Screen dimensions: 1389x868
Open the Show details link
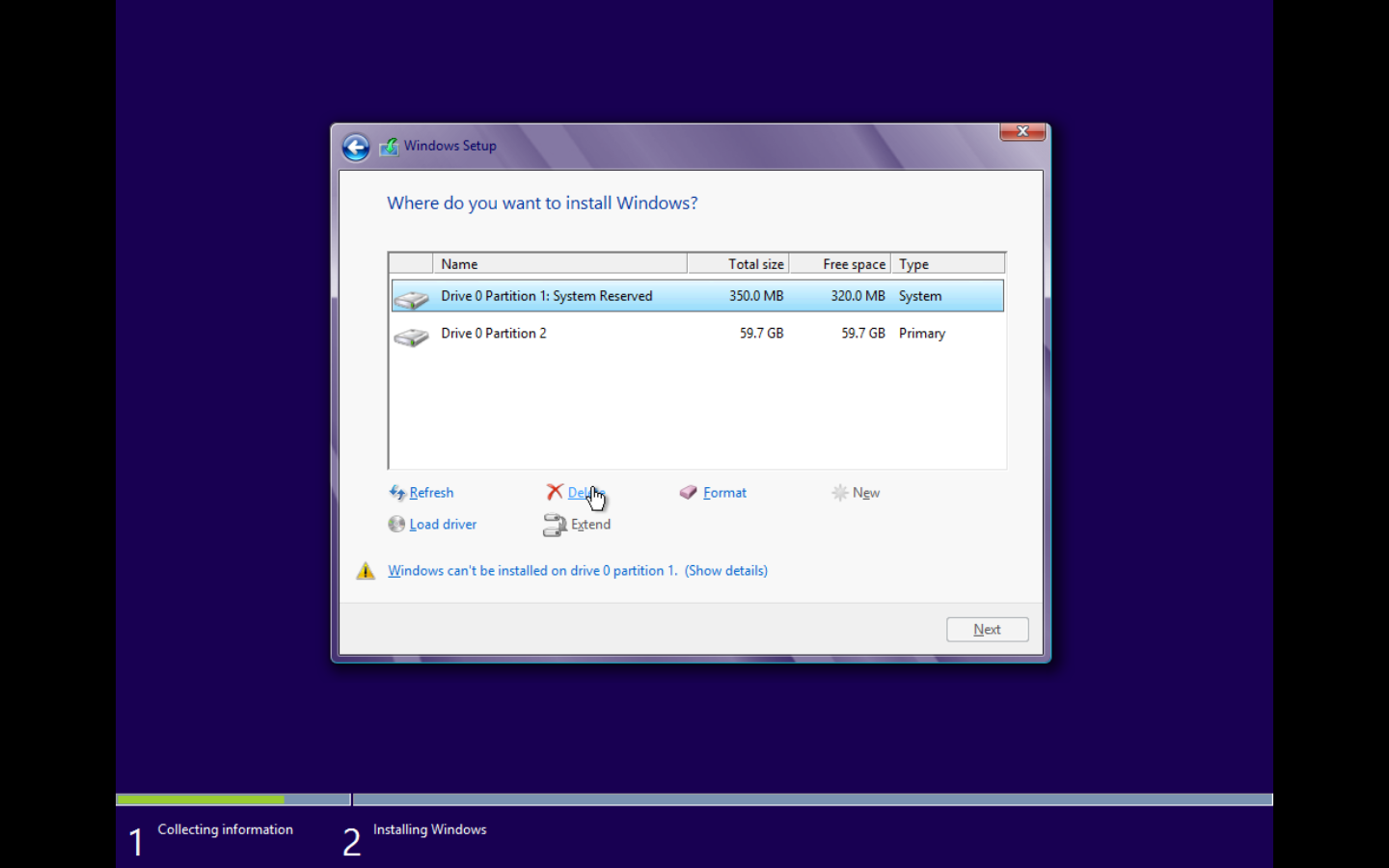pyautogui.click(x=726, y=571)
